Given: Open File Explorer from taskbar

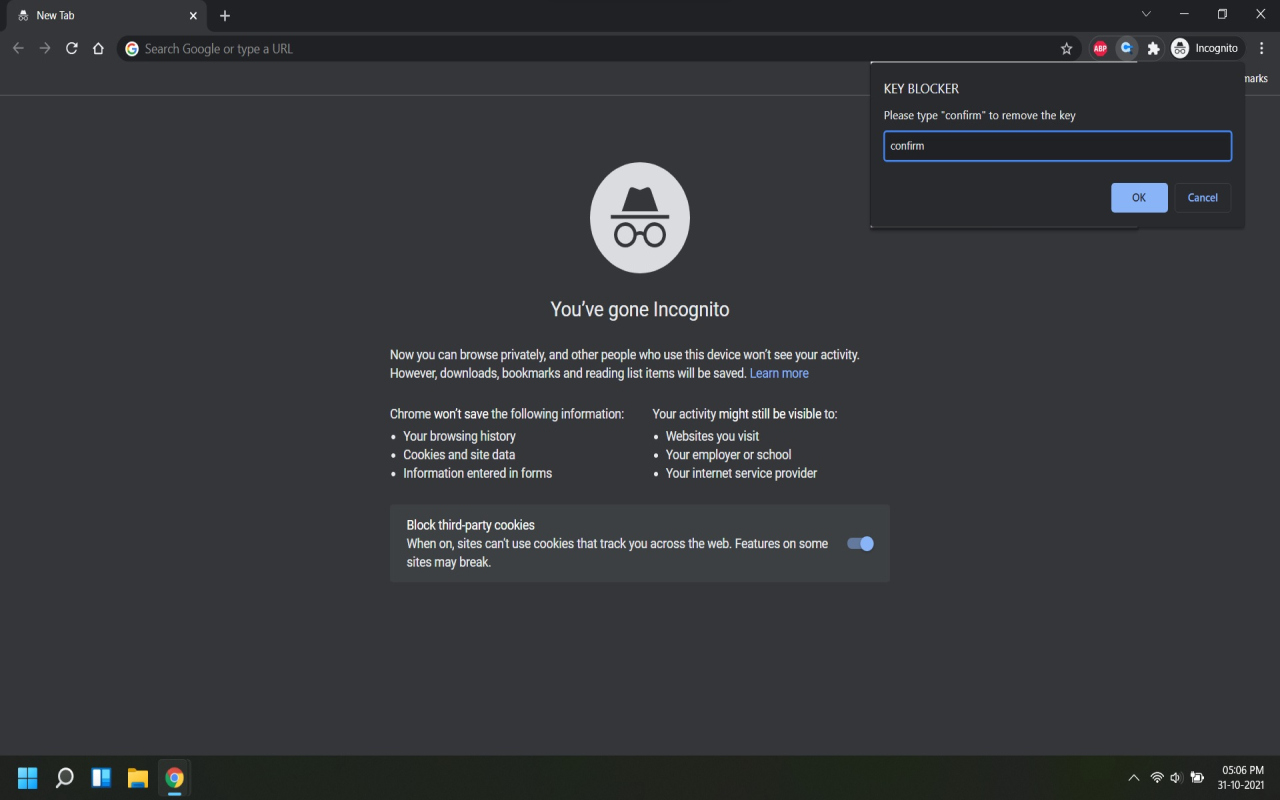Looking at the screenshot, I should 138,778.
